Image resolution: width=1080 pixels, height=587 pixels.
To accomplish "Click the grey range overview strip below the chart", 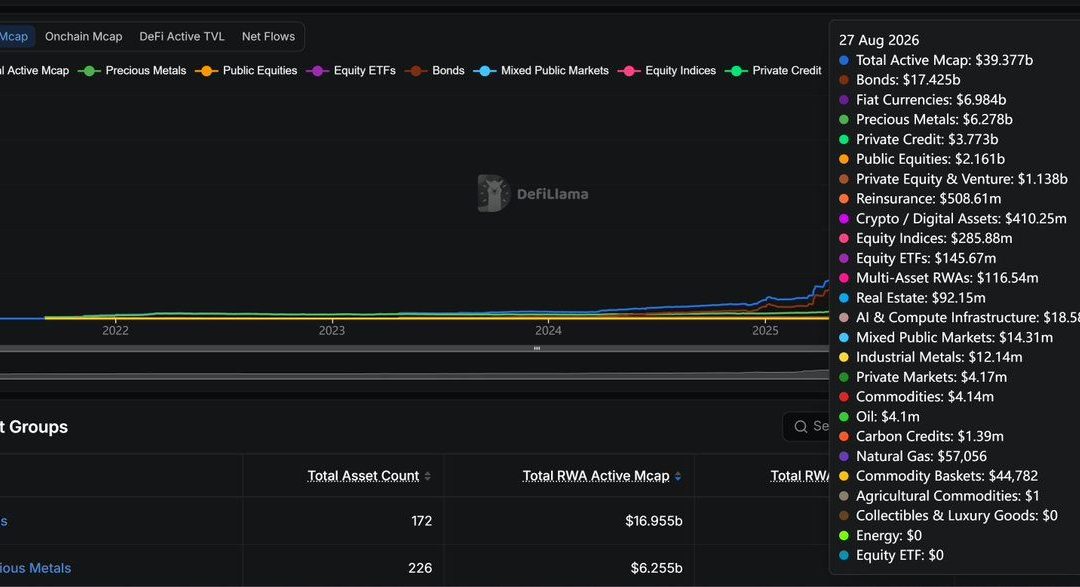I will coord(414,374).
